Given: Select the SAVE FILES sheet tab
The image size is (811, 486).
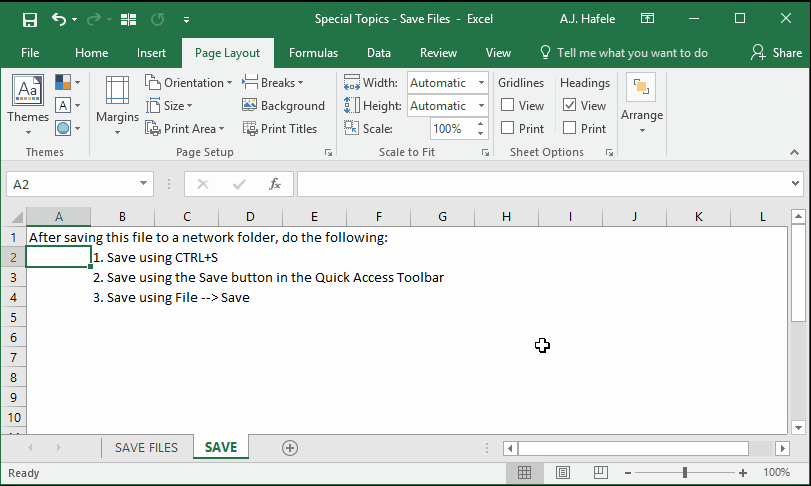Looking at the screenshot, I should pyautogui.click(x=146, y=448).
